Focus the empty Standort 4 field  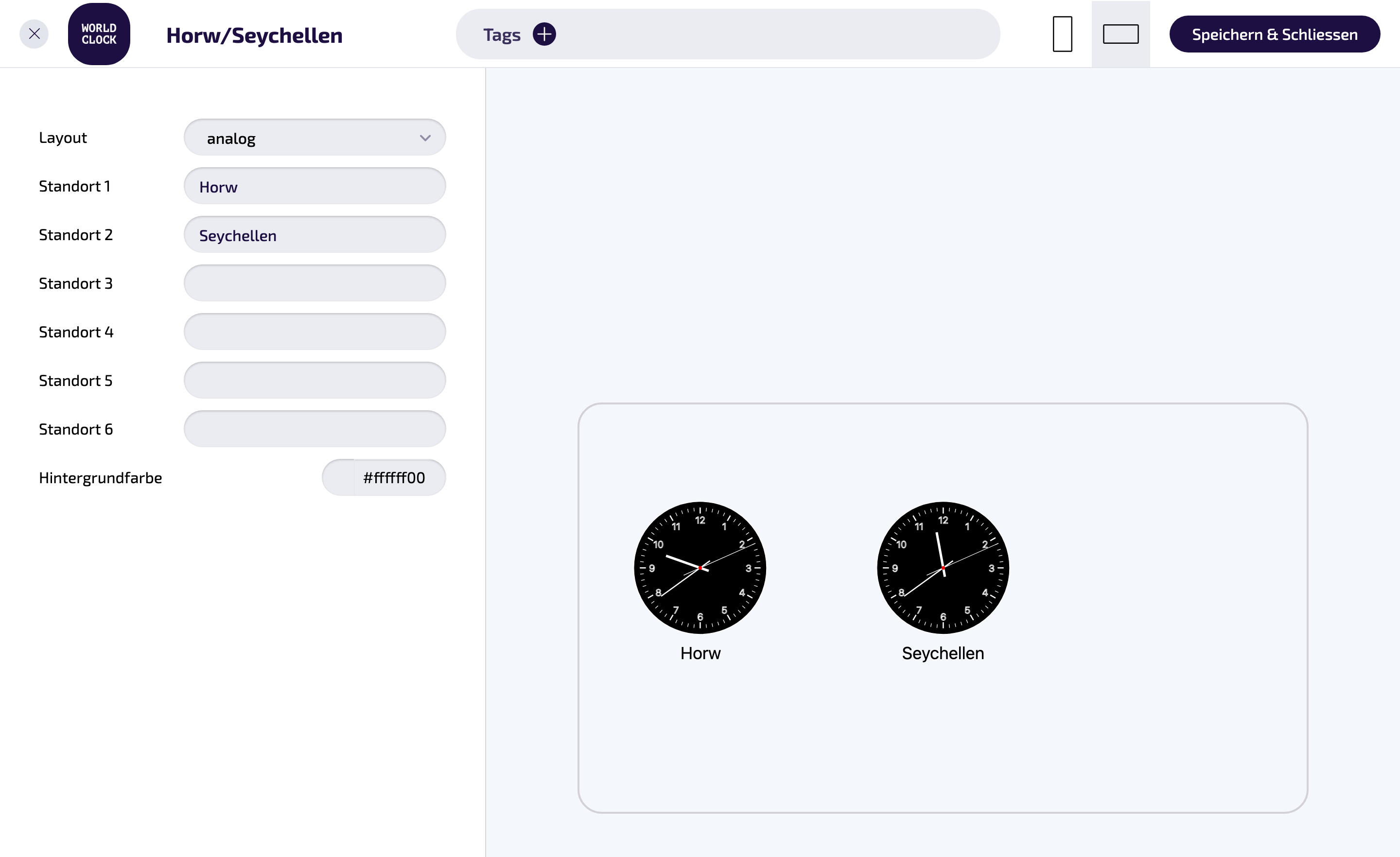coord(315,332)
